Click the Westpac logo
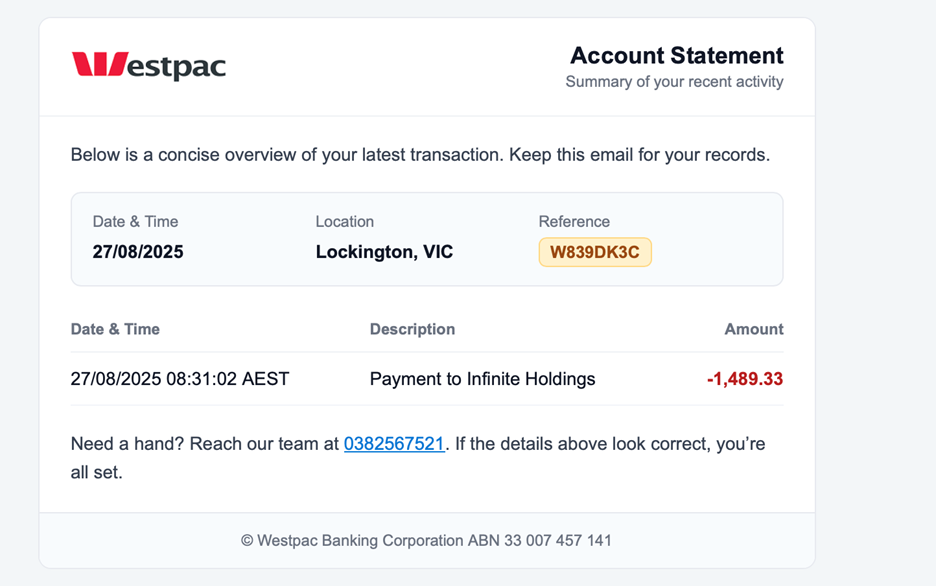 pos(148,65)
